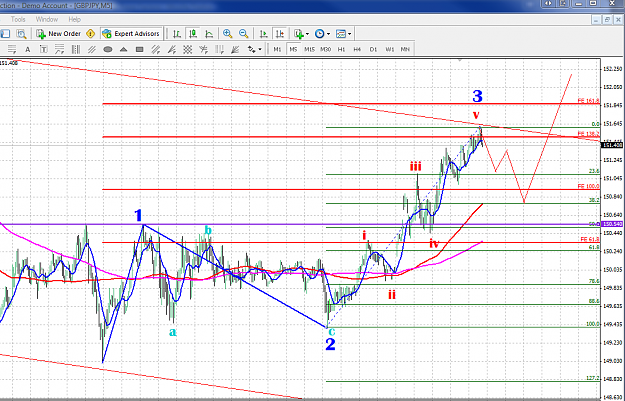This screenshot has height=401, width=625.
Task: Click the 149.030 price axis label
Action: pyautogui.click(x=613, y=361)
